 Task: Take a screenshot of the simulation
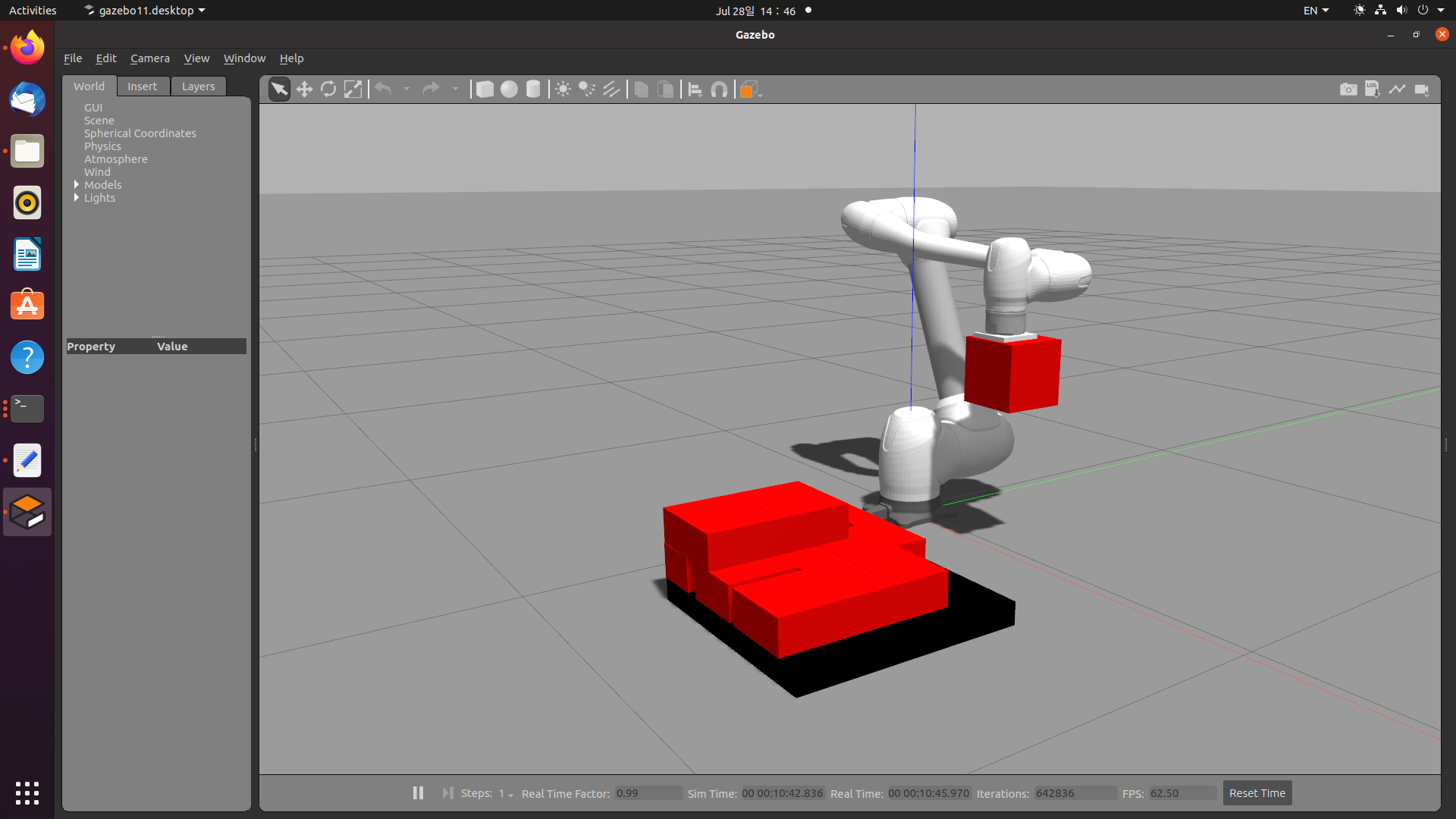pos(1349,89)
